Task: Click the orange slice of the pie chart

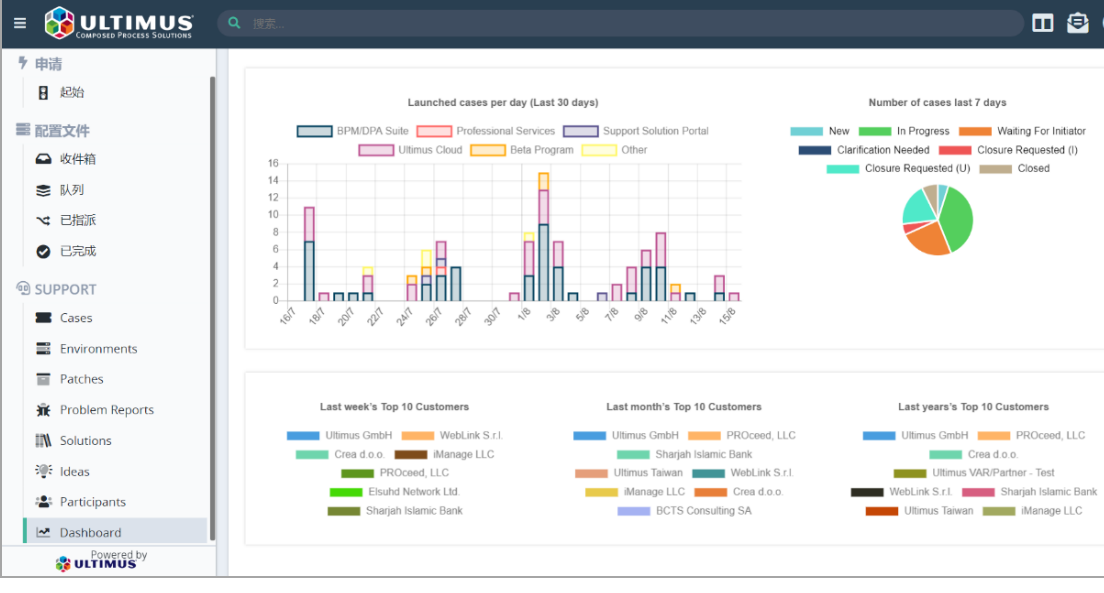Action: [x=928, y=239]
